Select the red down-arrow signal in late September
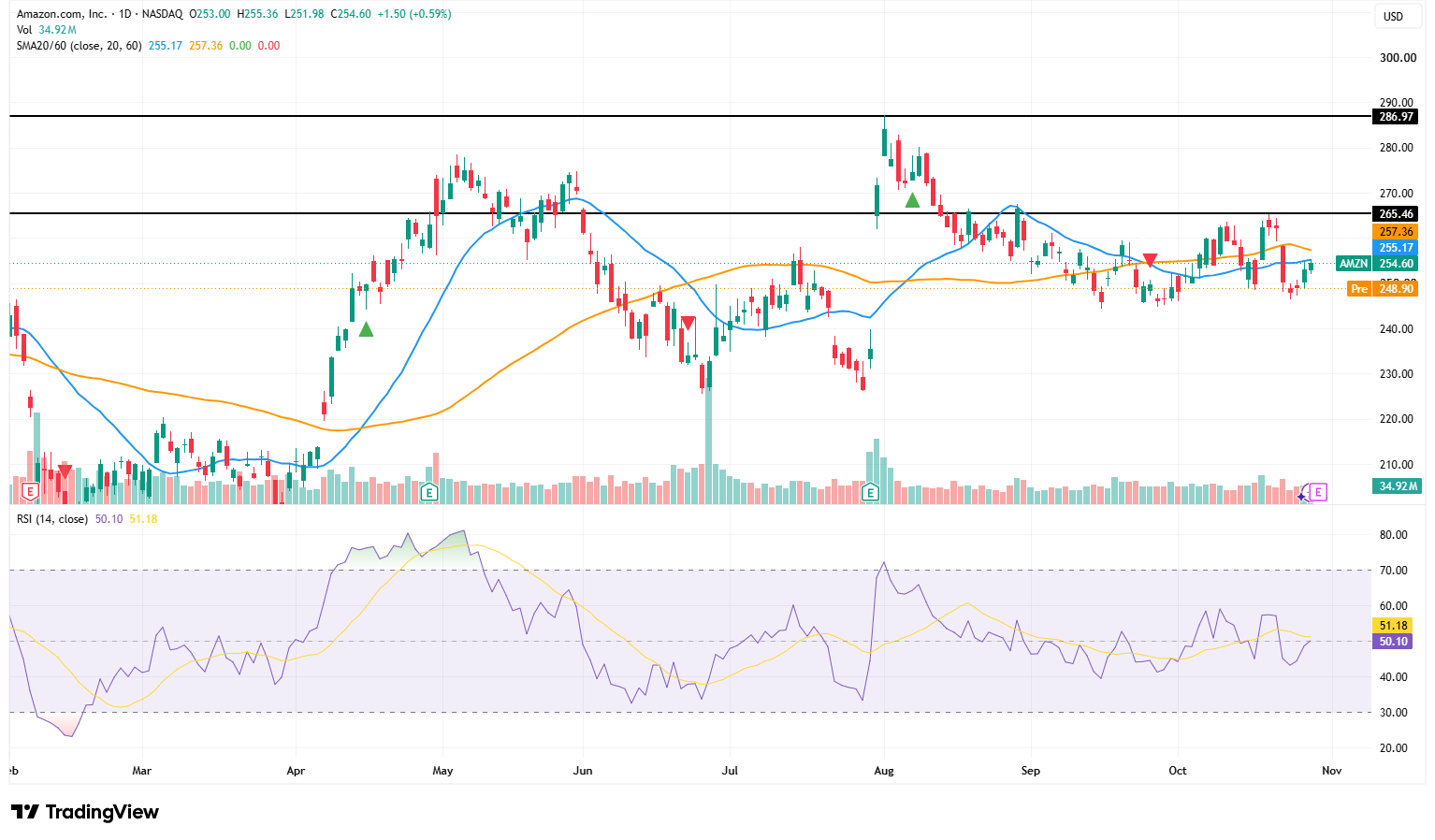The image size is (1435, 840). tap(1151, 260)
